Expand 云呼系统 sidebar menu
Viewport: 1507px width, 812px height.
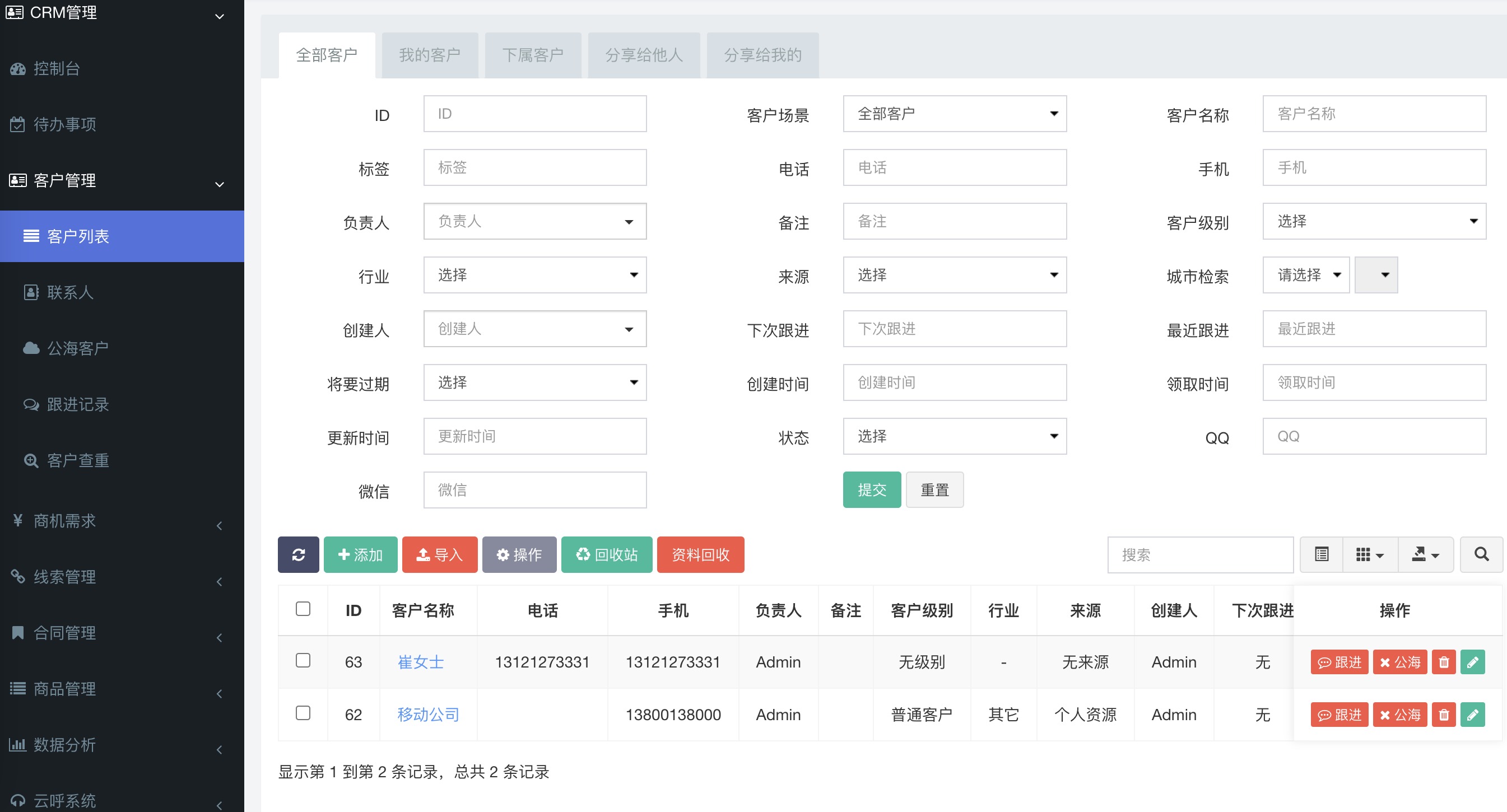[122, 800]
